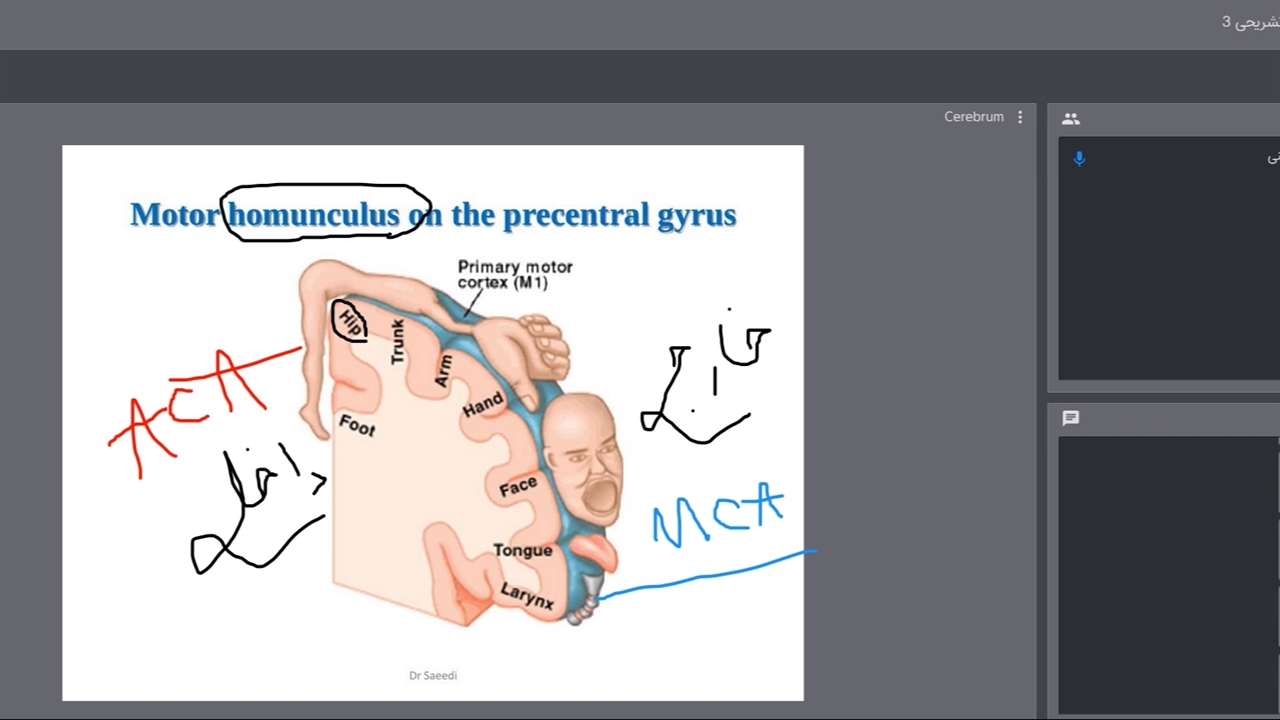Click the Larynx label on the diagram

coord(527,596)
